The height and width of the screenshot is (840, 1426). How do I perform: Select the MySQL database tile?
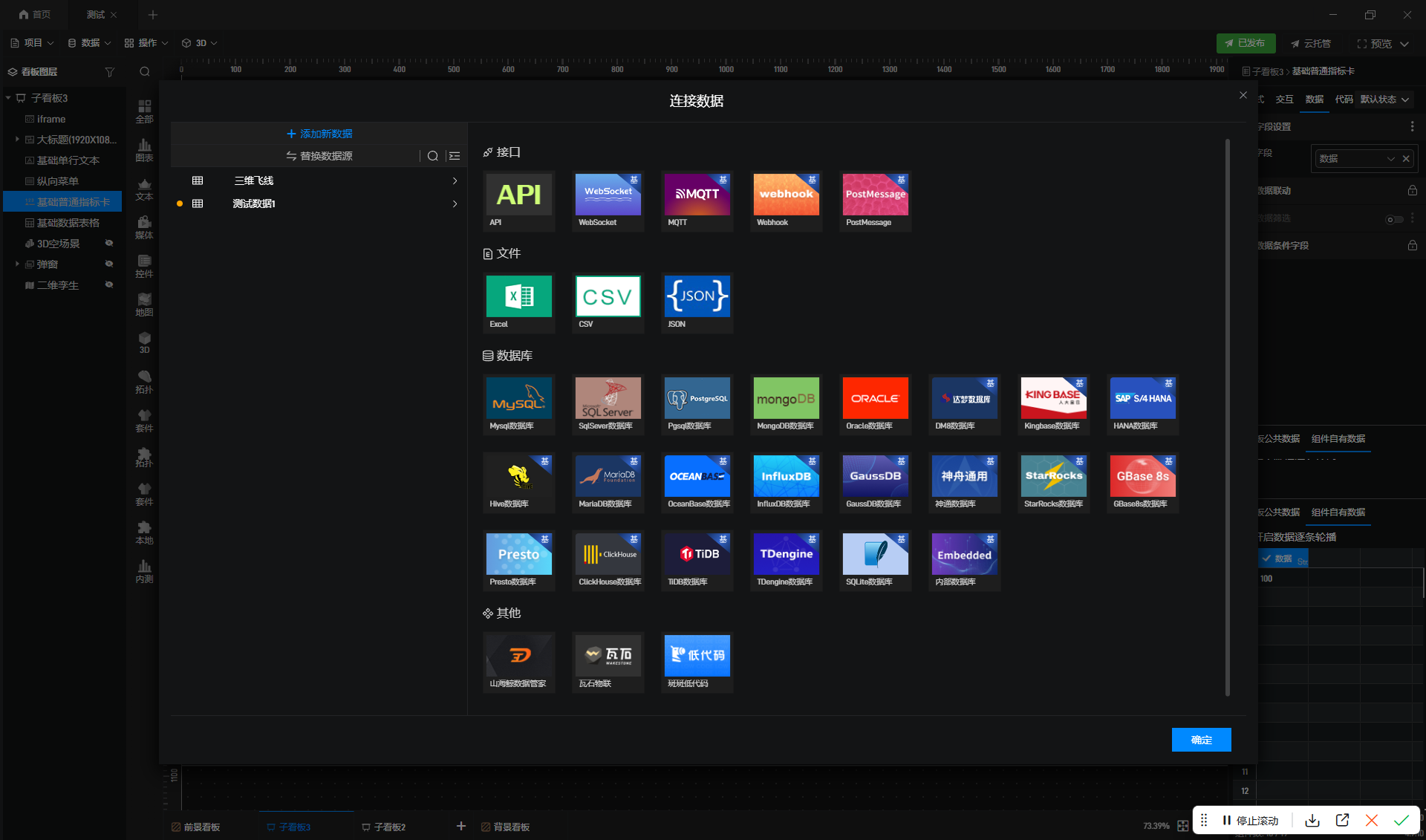[518, 404]
